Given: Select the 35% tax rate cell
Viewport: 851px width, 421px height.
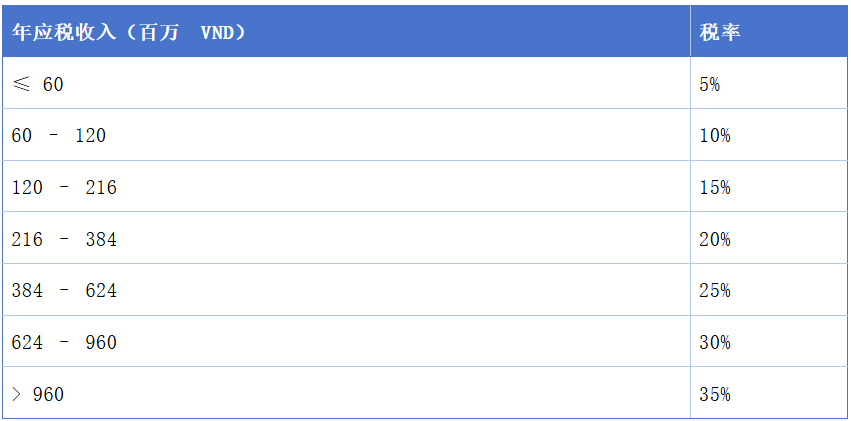Looking at the screenshot, I should [x=715, y=395].
